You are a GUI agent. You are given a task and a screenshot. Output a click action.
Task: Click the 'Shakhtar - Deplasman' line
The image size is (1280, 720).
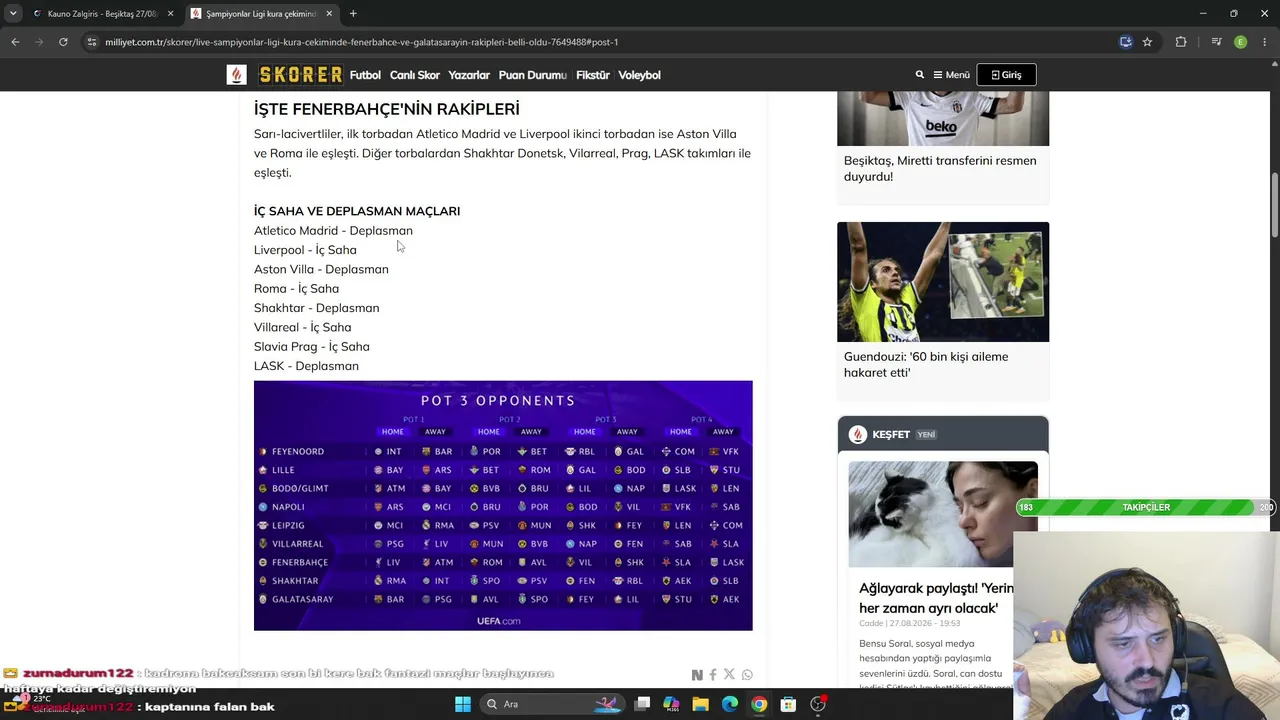coord(316,308)
